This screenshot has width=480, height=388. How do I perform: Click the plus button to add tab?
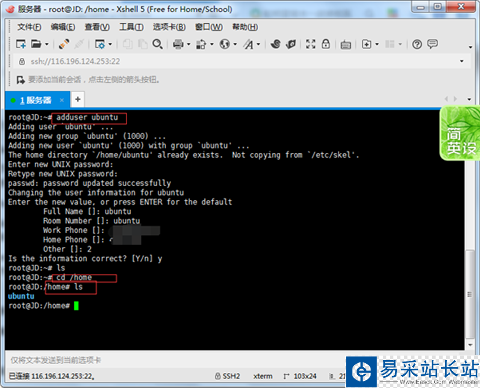pos(78,99)
